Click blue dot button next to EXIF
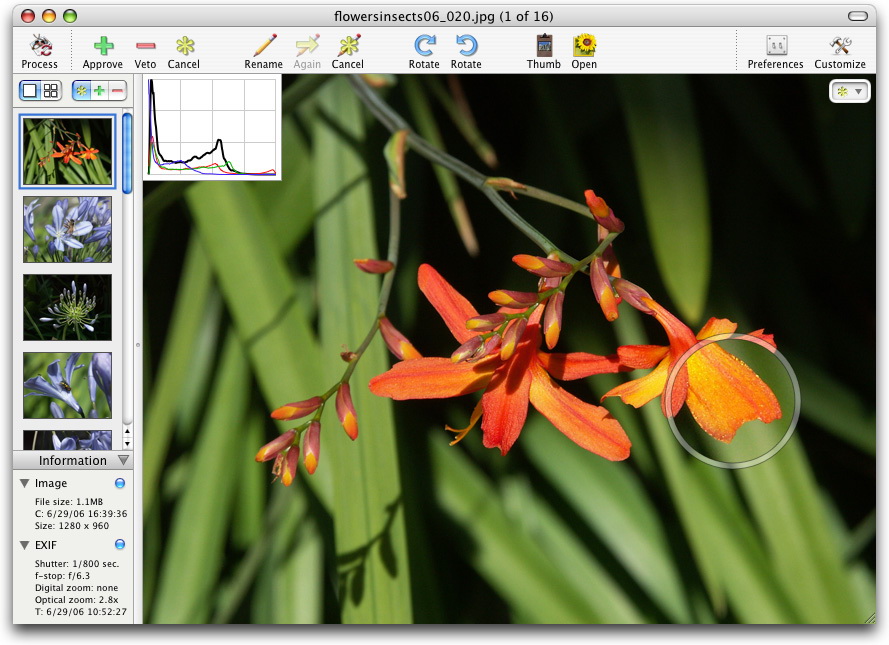This screenshot has width=889, height=645. click(x=120, y=545)
